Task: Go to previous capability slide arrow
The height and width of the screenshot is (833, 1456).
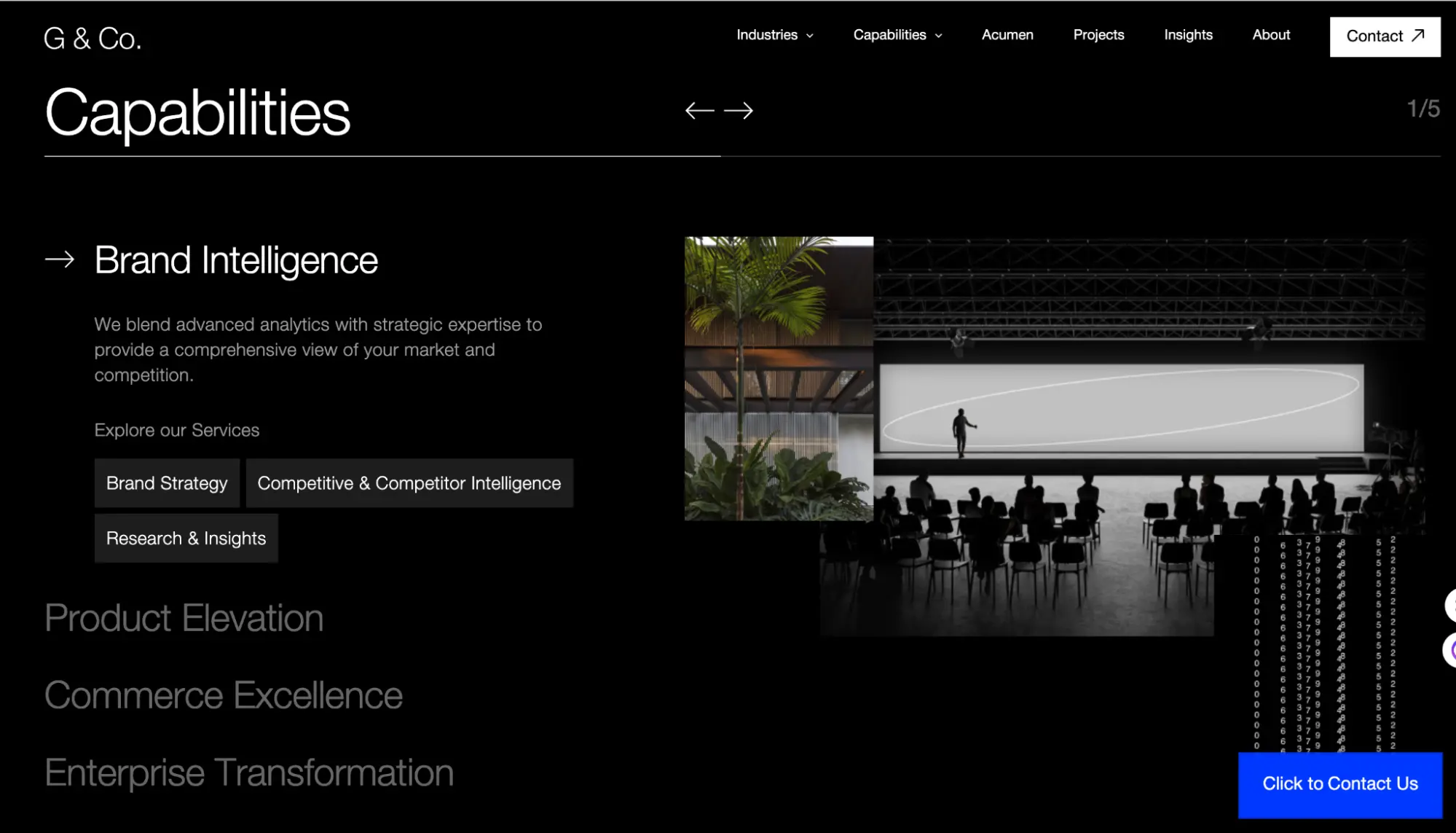Action: (699, 111)
